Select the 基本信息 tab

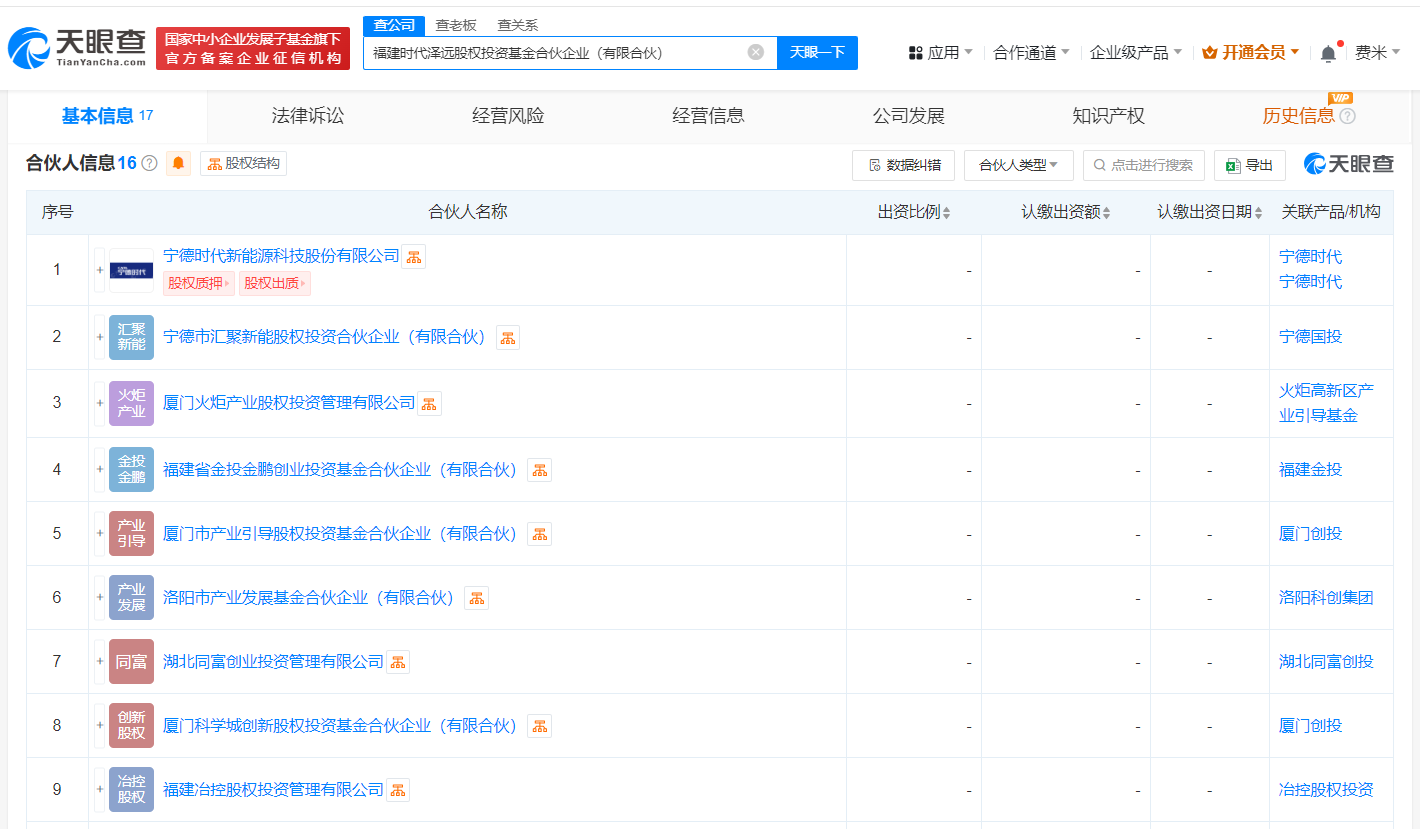(x=107, y=116)
